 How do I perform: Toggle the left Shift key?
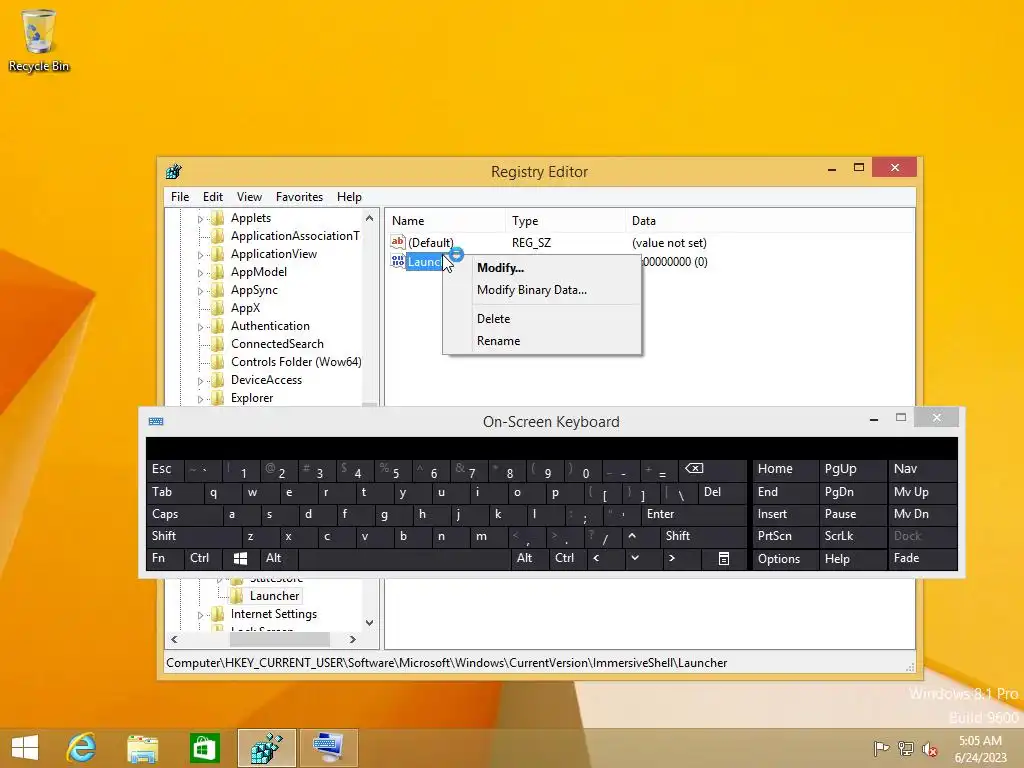193,536
